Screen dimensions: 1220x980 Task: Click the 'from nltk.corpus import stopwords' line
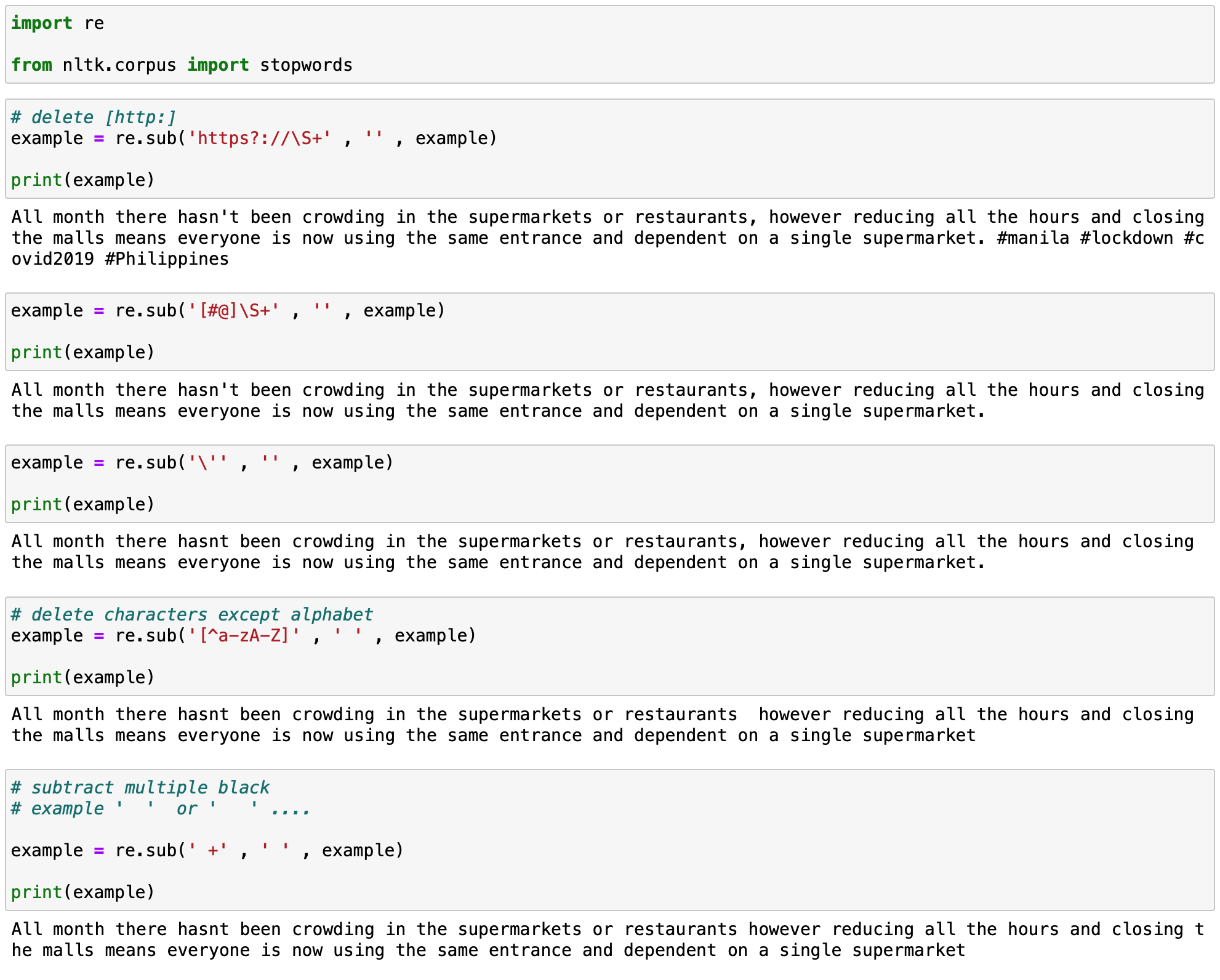[182, 65]
